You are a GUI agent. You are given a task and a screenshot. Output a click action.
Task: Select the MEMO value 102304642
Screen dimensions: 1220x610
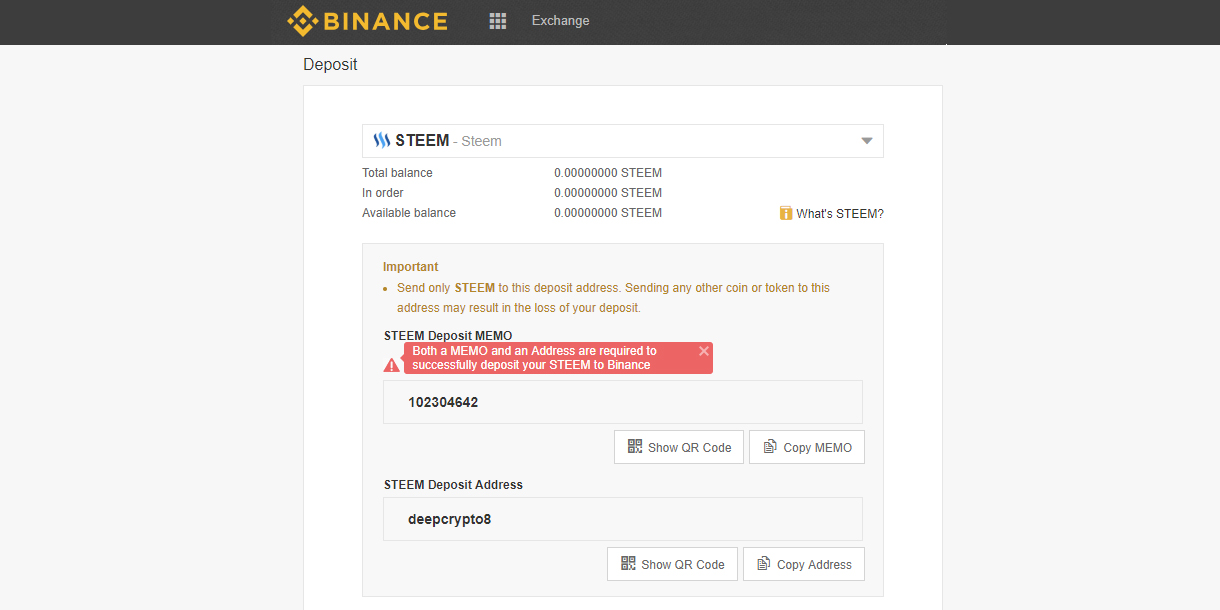click(x=443, y=402)
